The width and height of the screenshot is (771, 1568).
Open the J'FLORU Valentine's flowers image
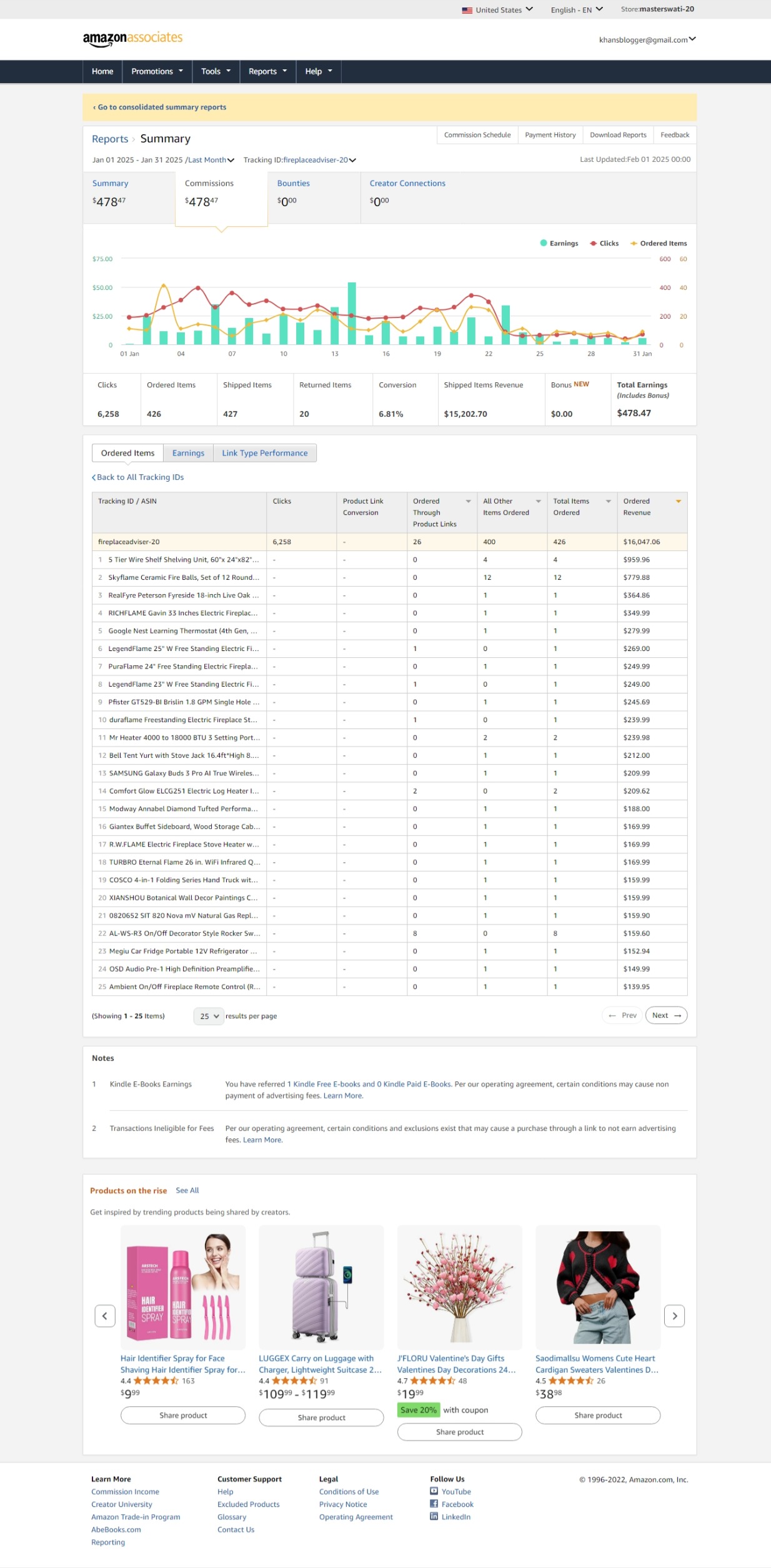460,1288
